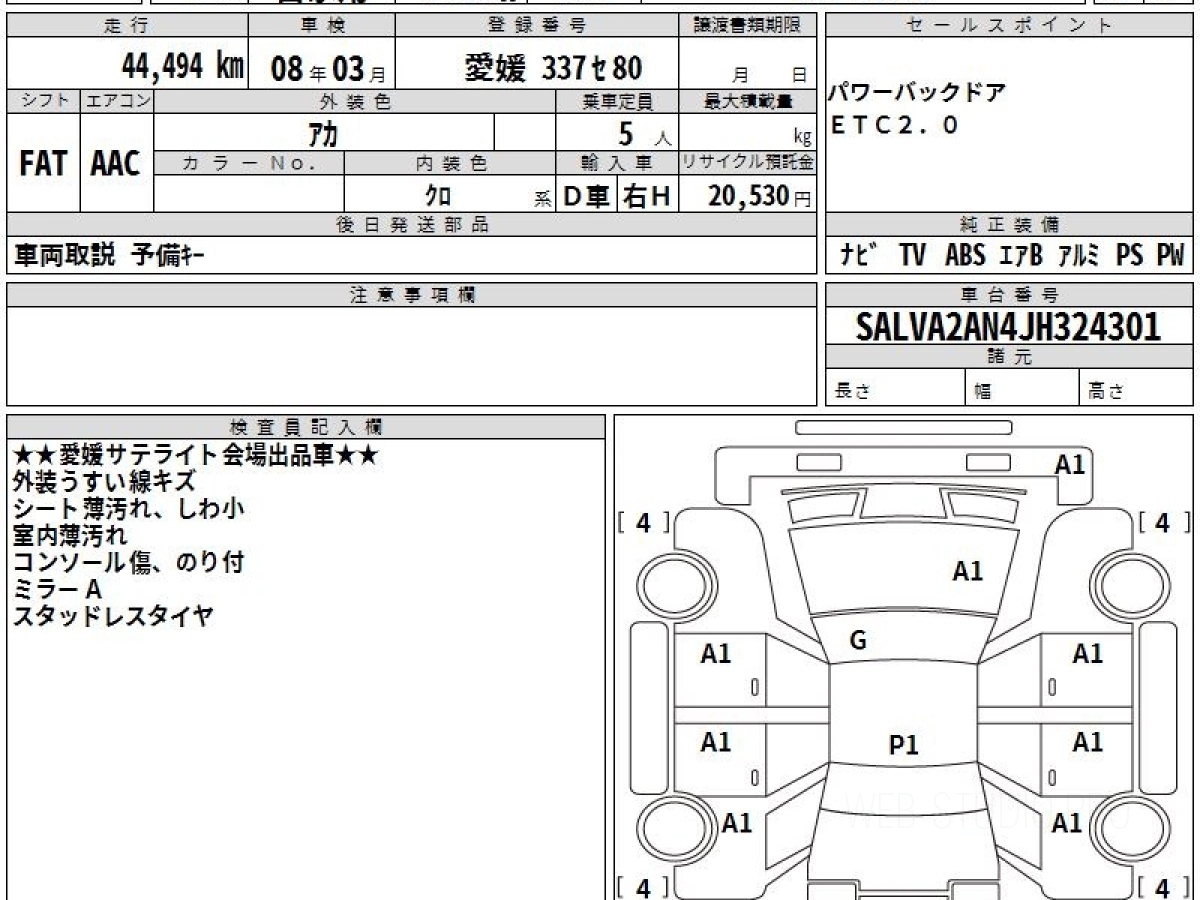Image resolution: width=1200 pixels, height=900 pixels.
Task: Select the ★★愛媛サテライト会場出品車★★ note
Action: (x=195, y=455)
